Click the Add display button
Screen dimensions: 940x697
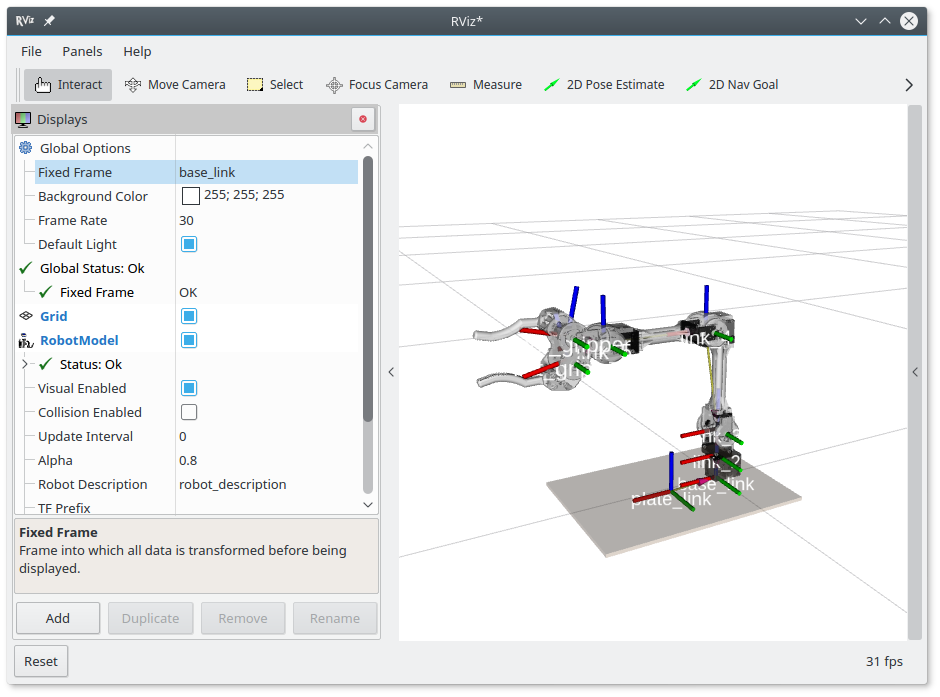[x=58, y=618]
